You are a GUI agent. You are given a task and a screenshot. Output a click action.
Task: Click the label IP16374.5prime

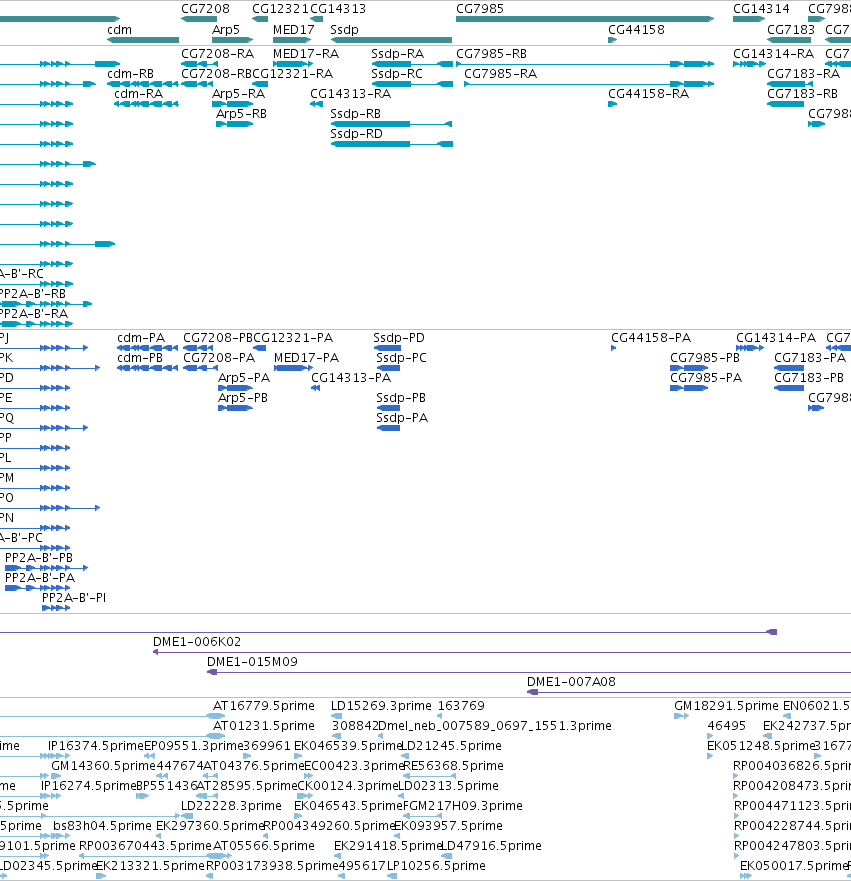point(95,746)
